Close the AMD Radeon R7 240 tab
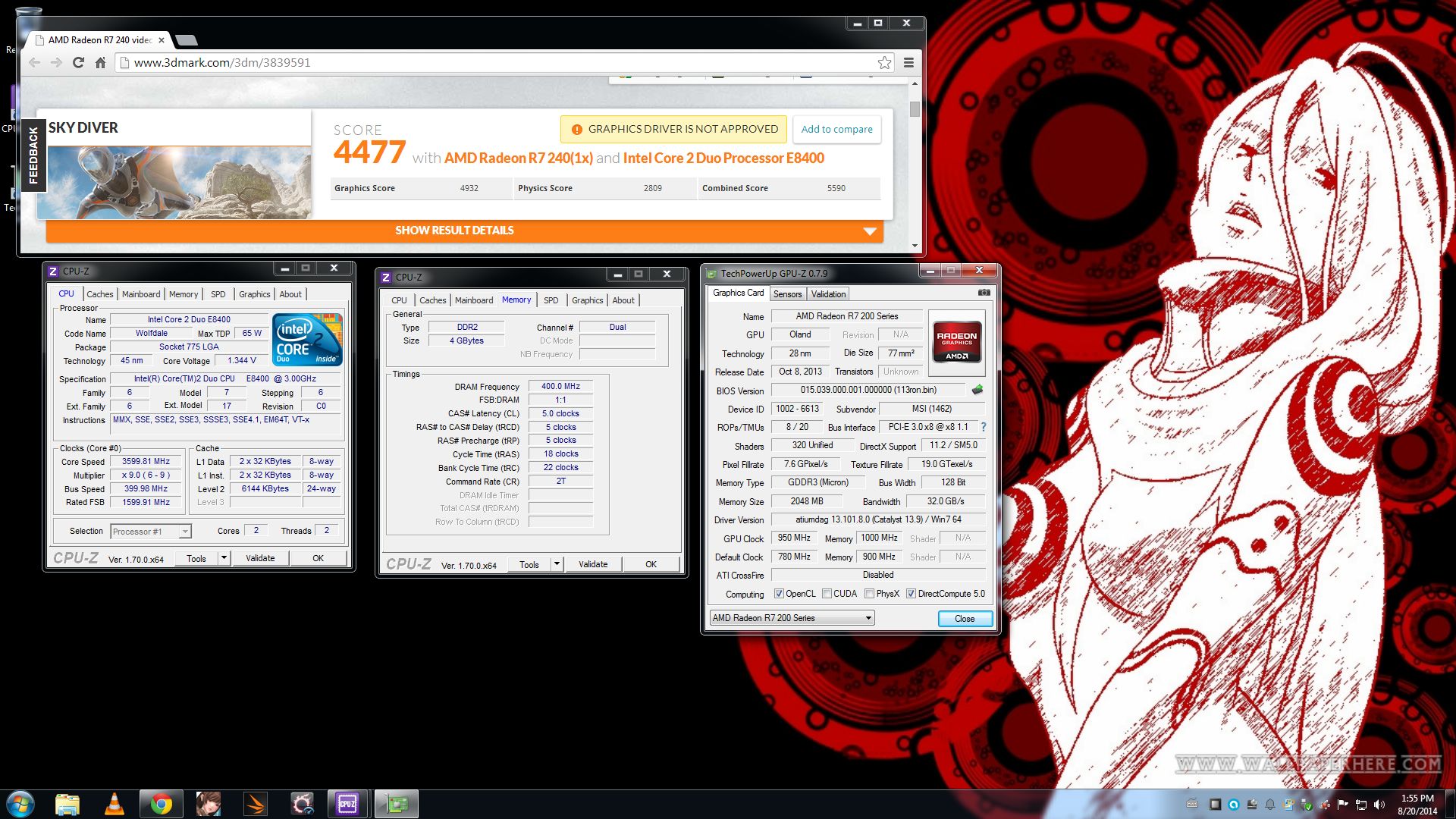 tap(162, 40)
